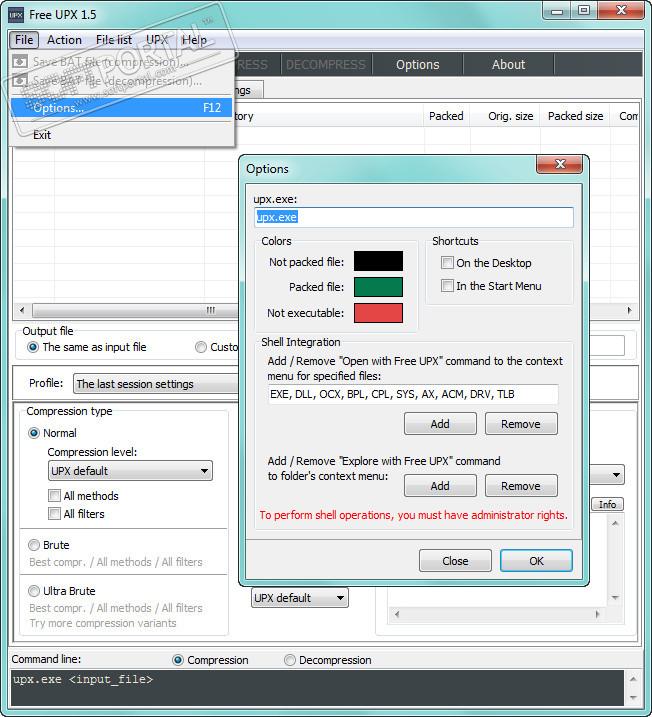Maximize the Free UPX window
This screenshot has width=652, height=717.
tap(584, 11)
